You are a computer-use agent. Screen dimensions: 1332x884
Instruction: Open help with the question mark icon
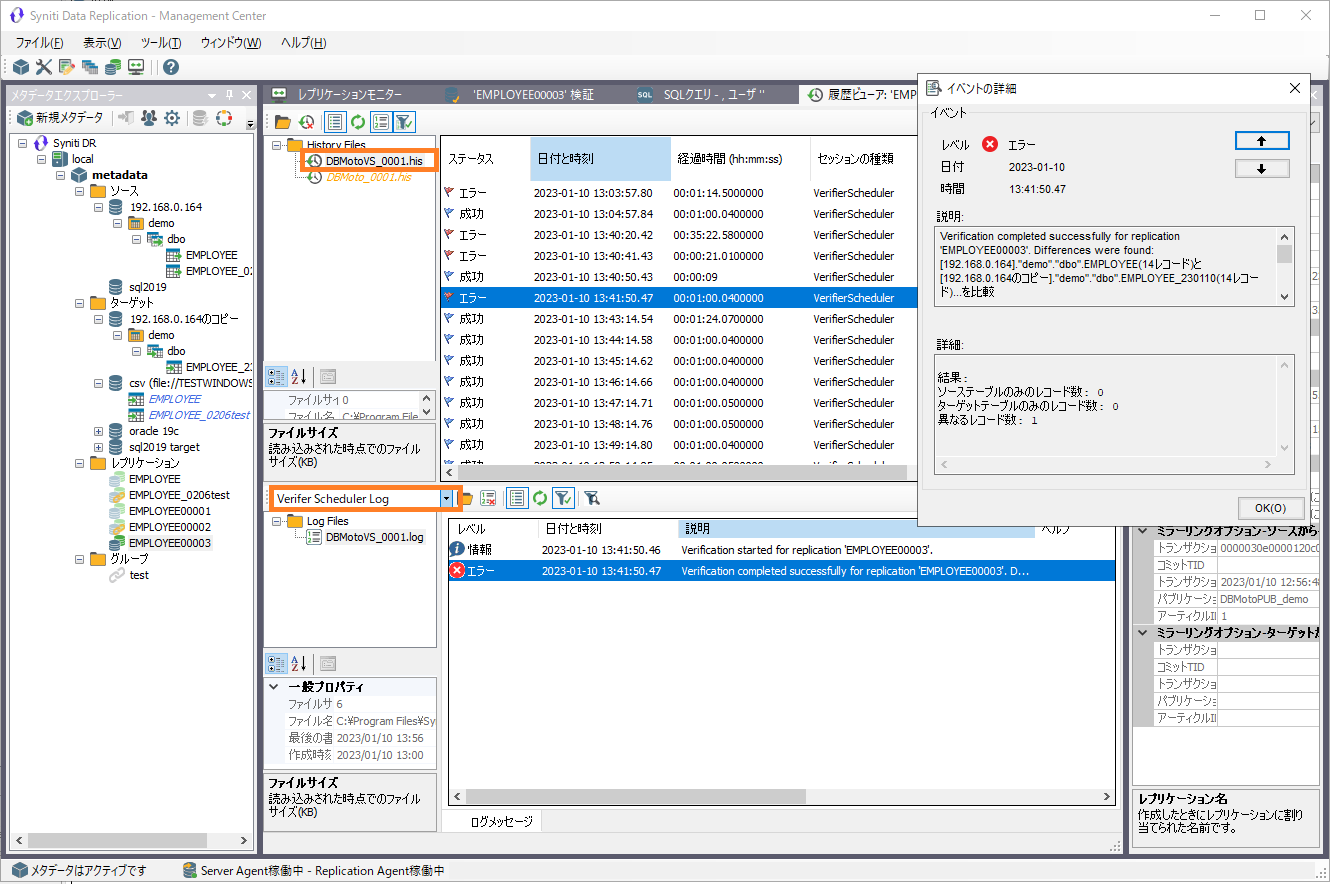tap(171, 67)
